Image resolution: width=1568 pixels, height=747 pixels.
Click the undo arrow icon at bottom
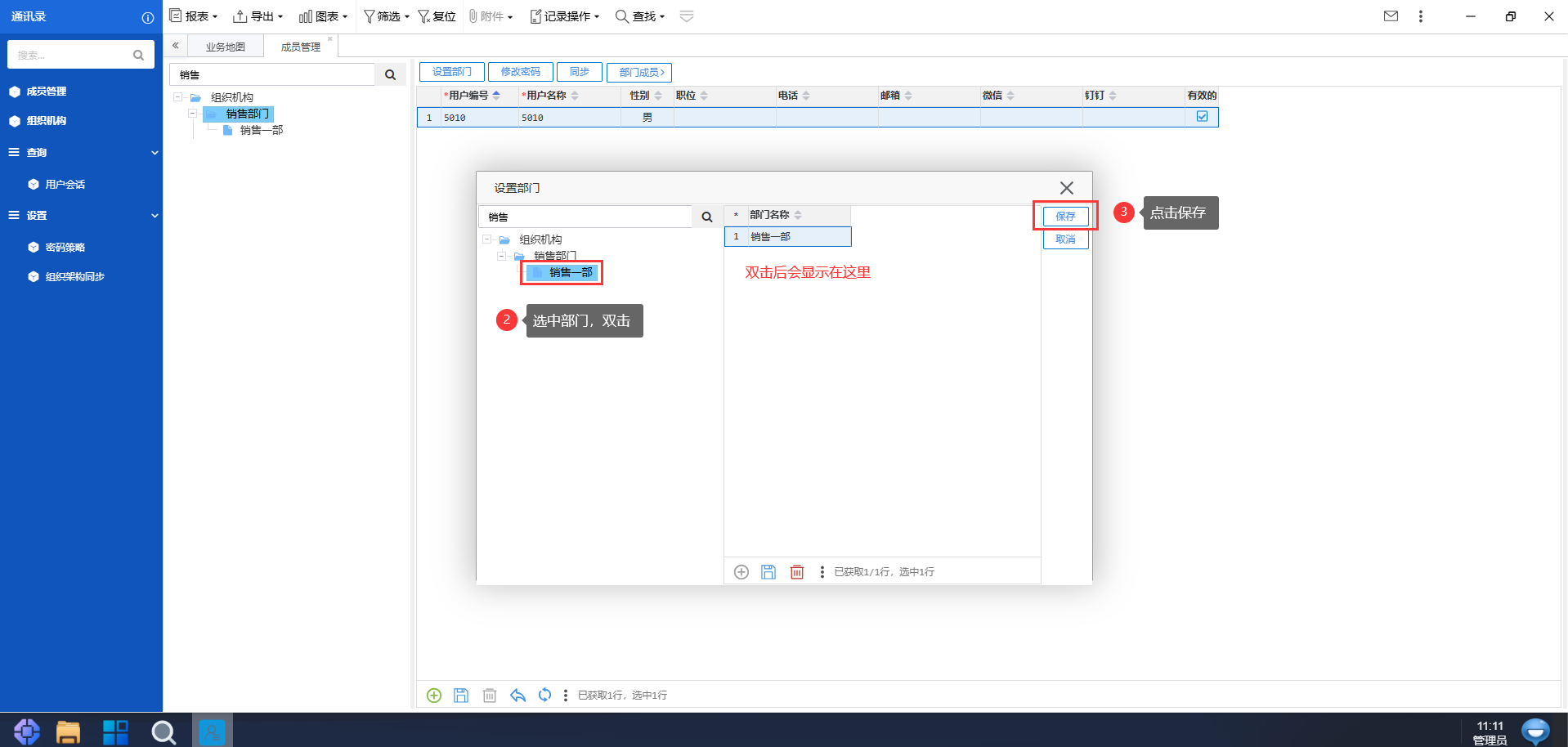point(517,696)
